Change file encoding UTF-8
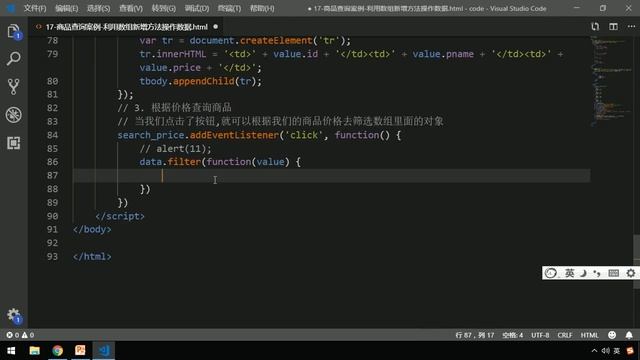Screen dimensions: 640x360 click(x=540, y=335)
